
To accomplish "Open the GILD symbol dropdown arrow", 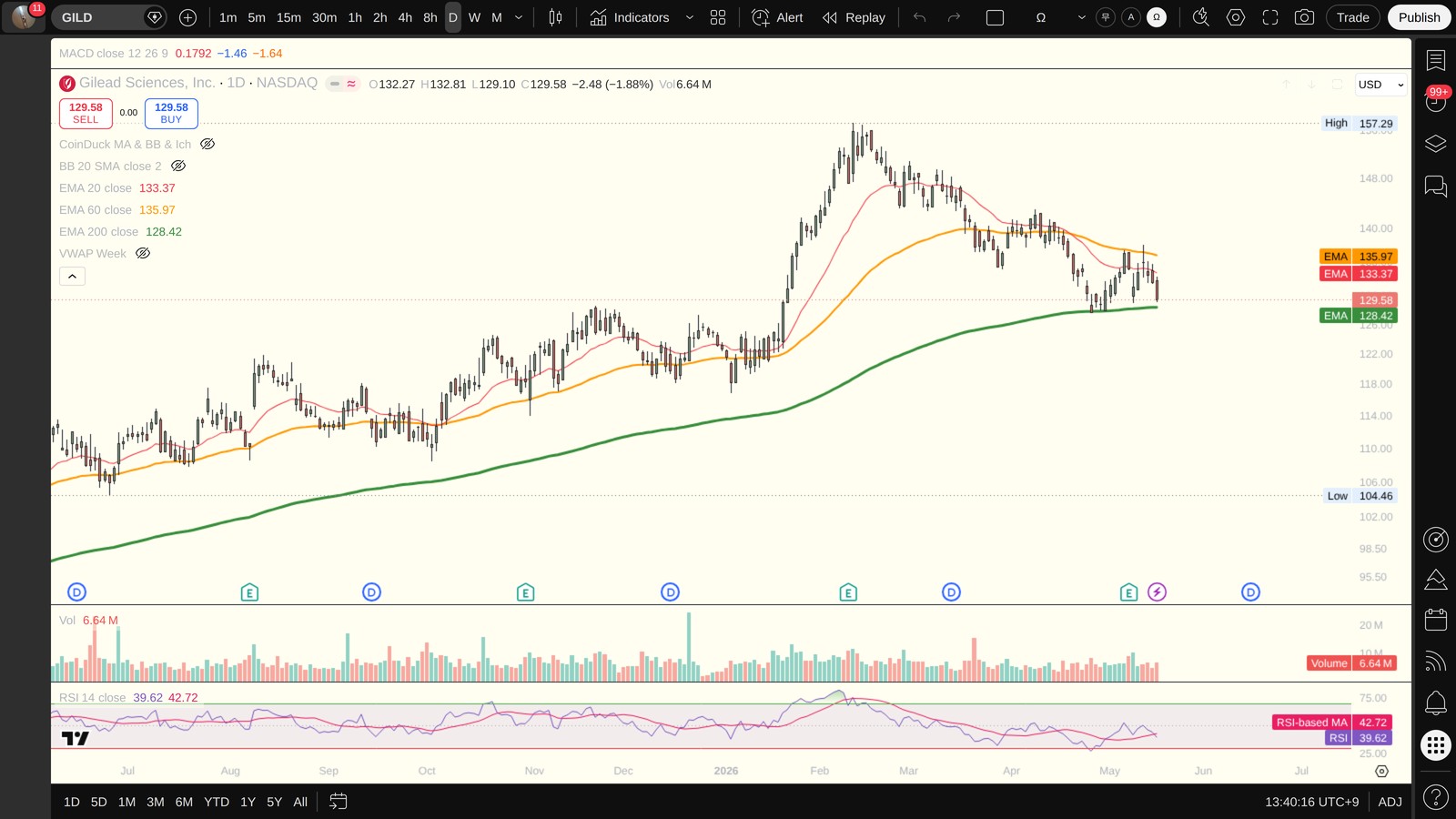I will (155, 17).
